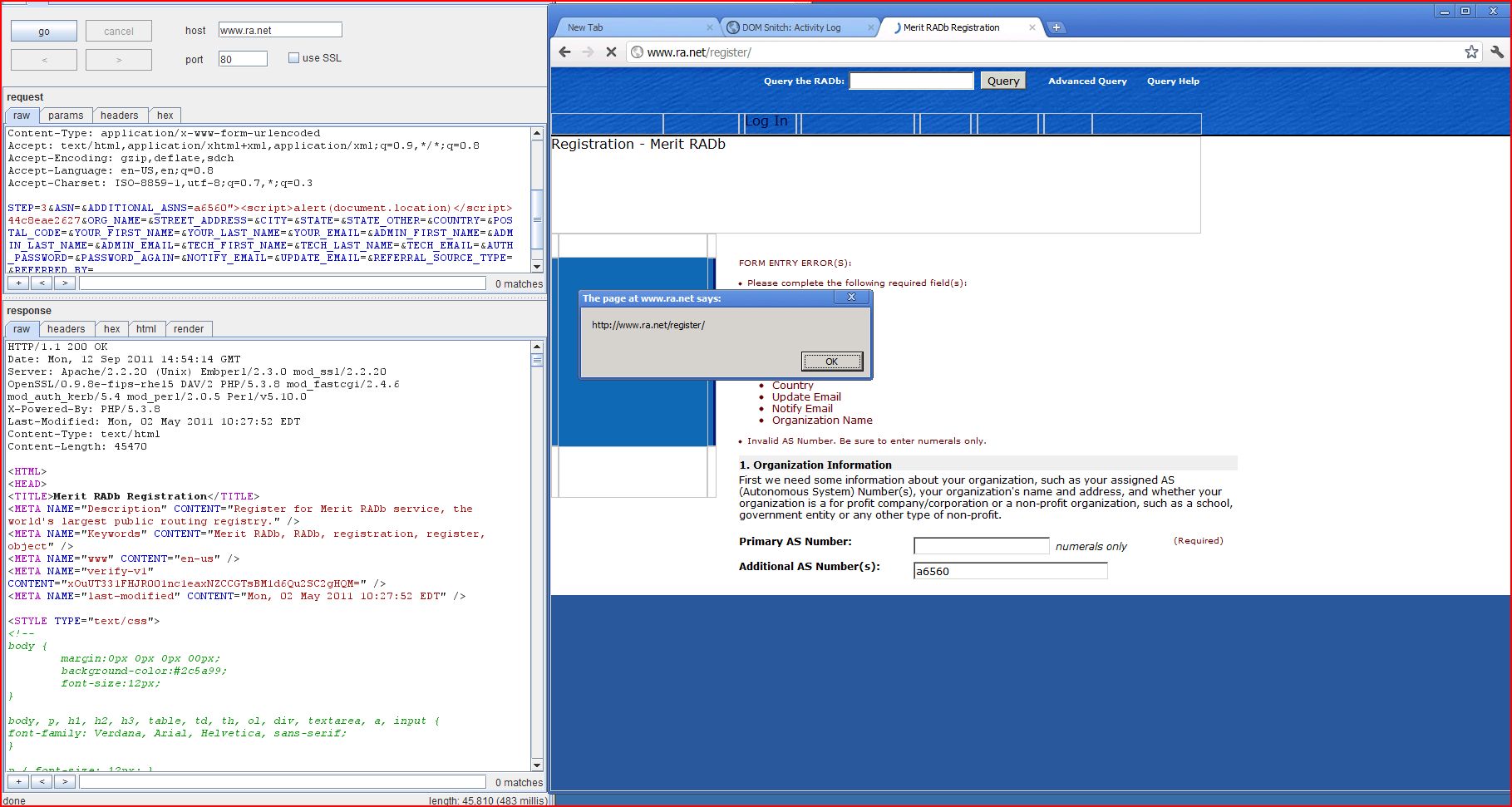1512x807 pixels.
Task: Click the go button in Burp Repeater
Action: [x=44, y=32]
